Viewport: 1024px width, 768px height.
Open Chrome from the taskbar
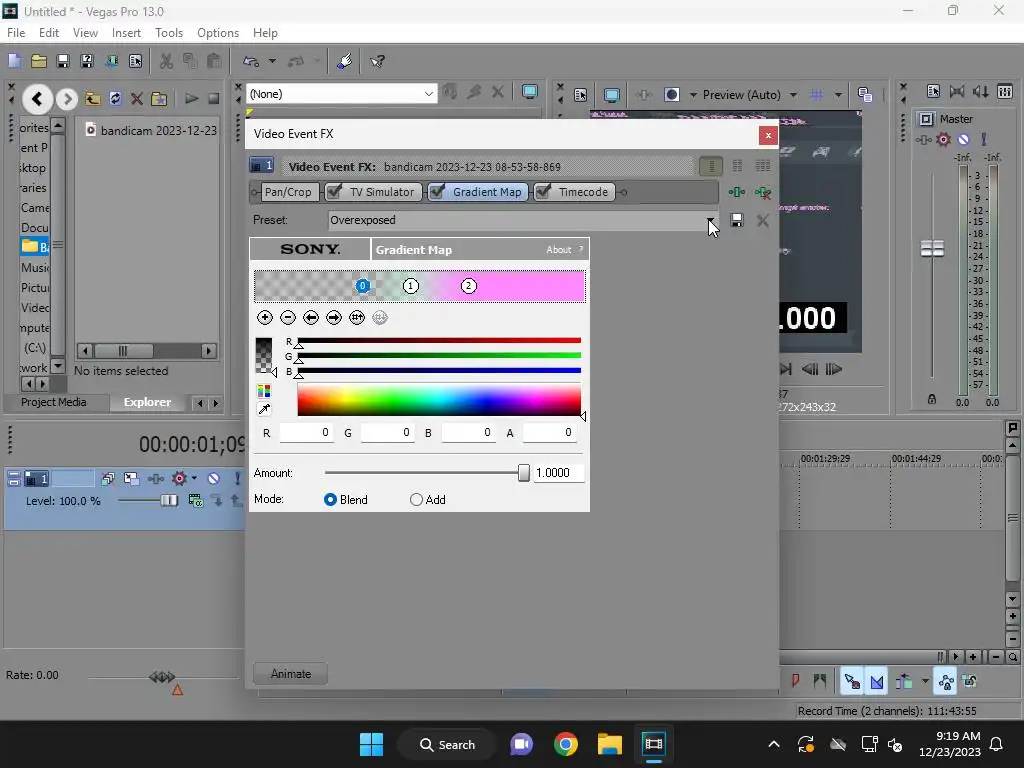pos(566,744)
